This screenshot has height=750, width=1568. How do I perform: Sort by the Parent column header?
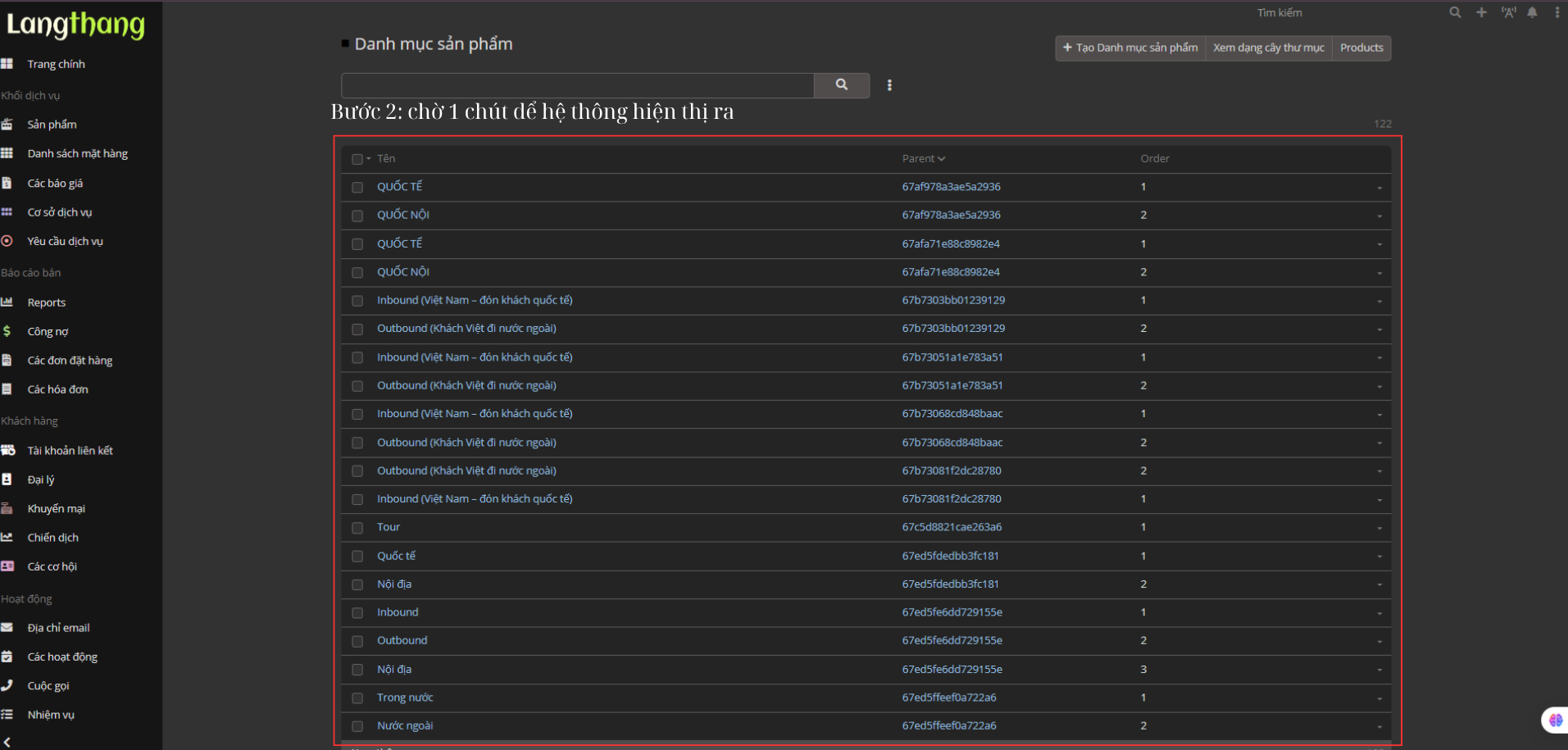point(923,158)
